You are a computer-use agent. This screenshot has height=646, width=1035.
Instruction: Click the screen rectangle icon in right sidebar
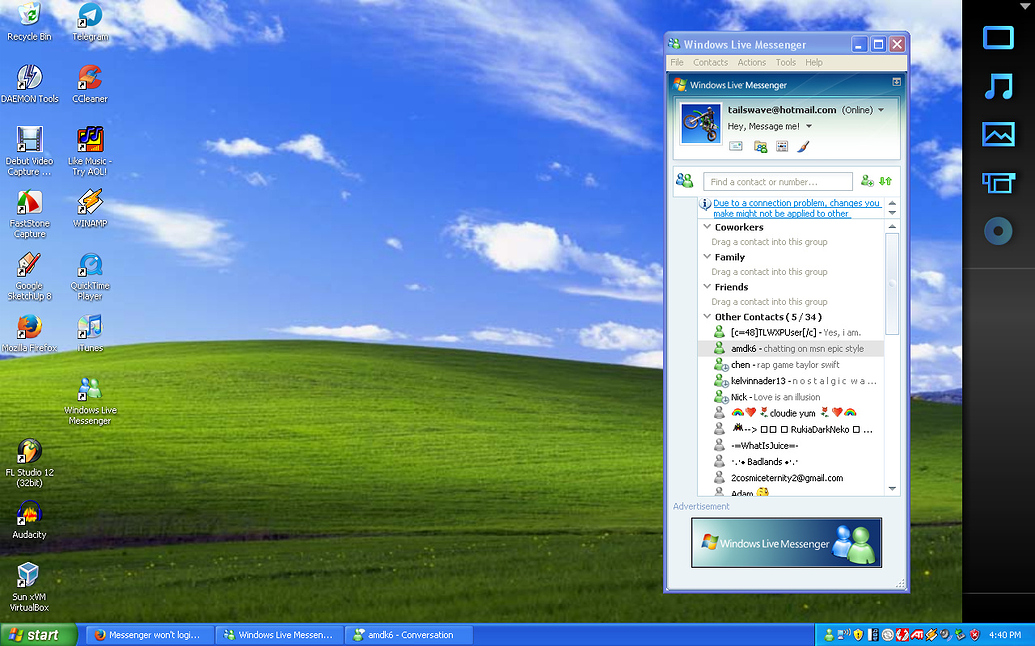pyautogui.click(x=998, y=38)
